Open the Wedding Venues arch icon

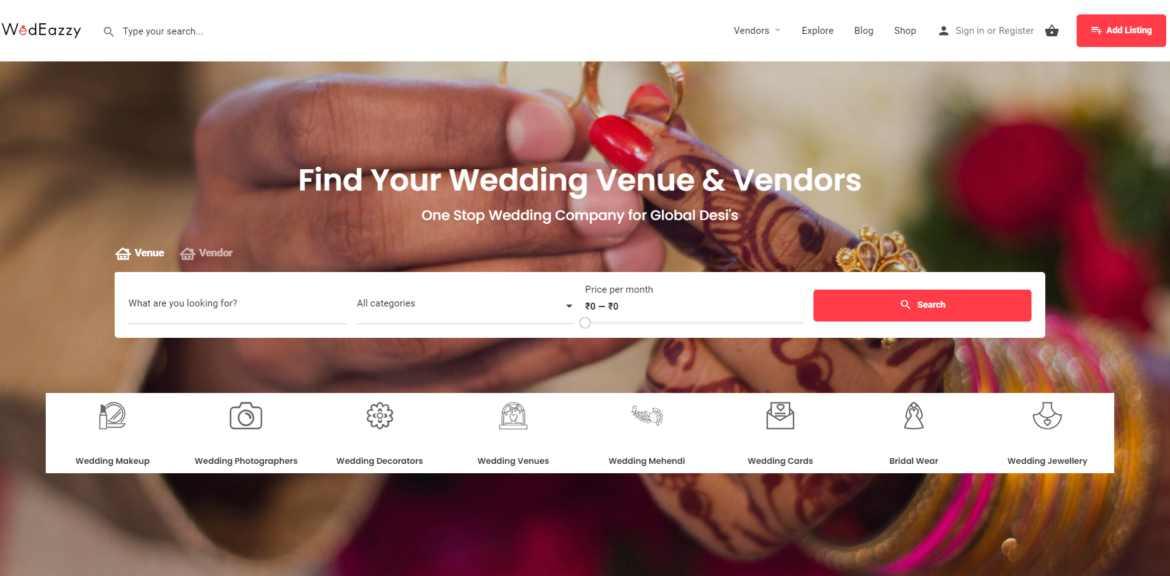coord(513,416)
